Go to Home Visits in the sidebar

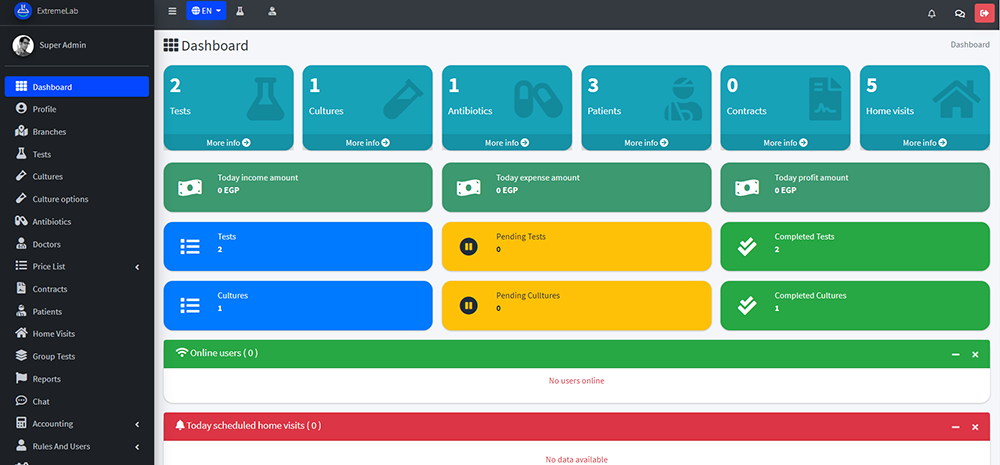(x=54, y=334)
